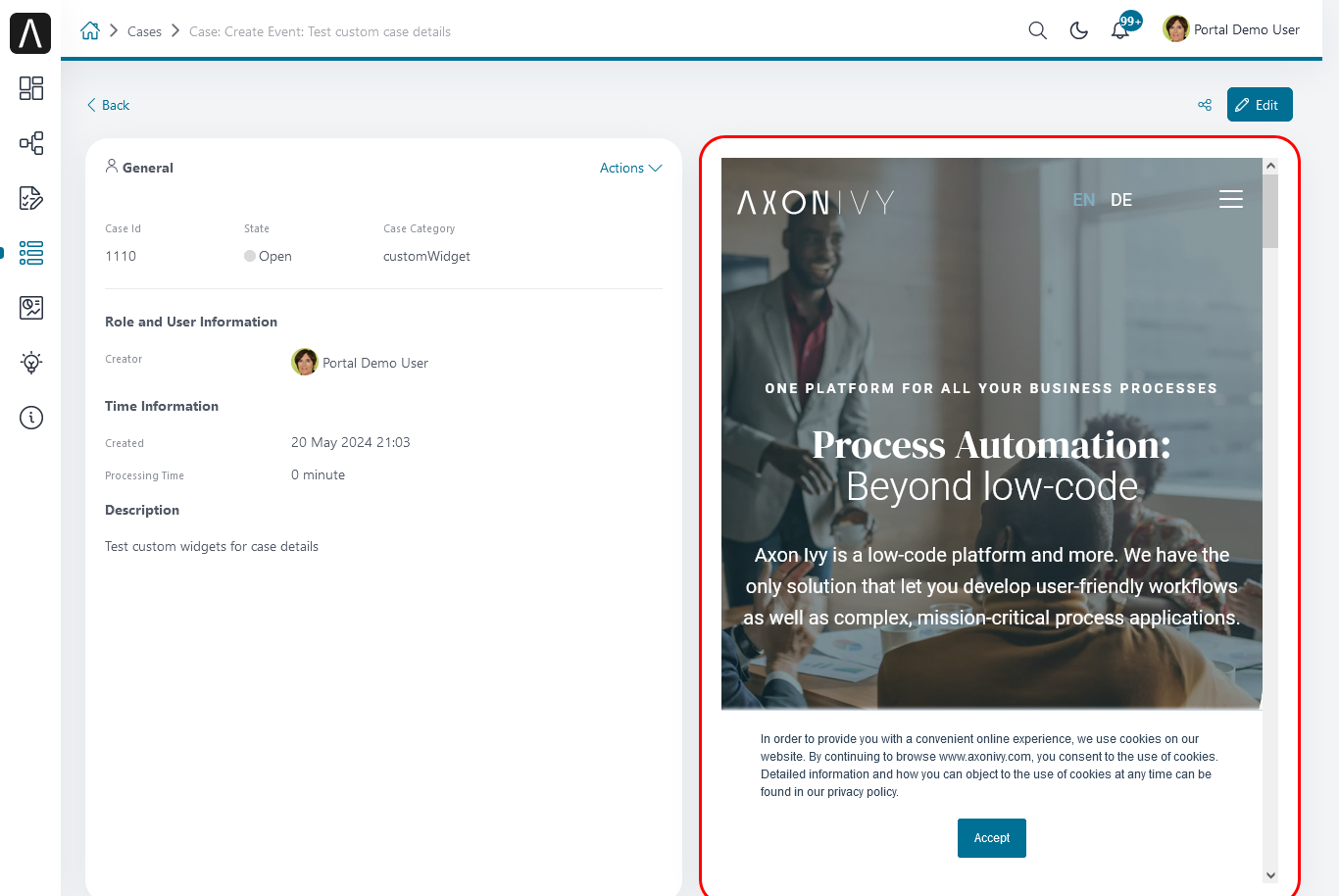
Task: Click the case details breadcrumb text
Action: point(320,31)
